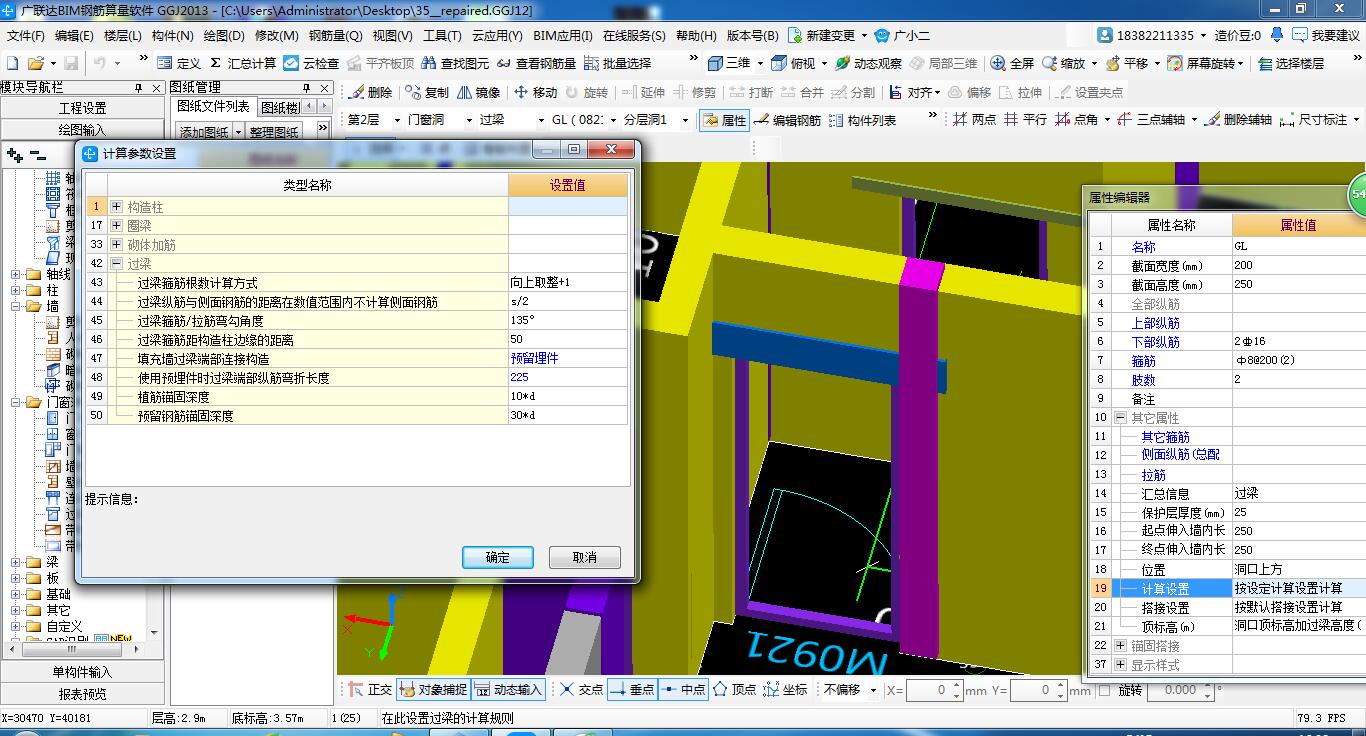Click 我要建议 feedback icon
This screenshot has height=736, width=1366.
click(1325, 35)
